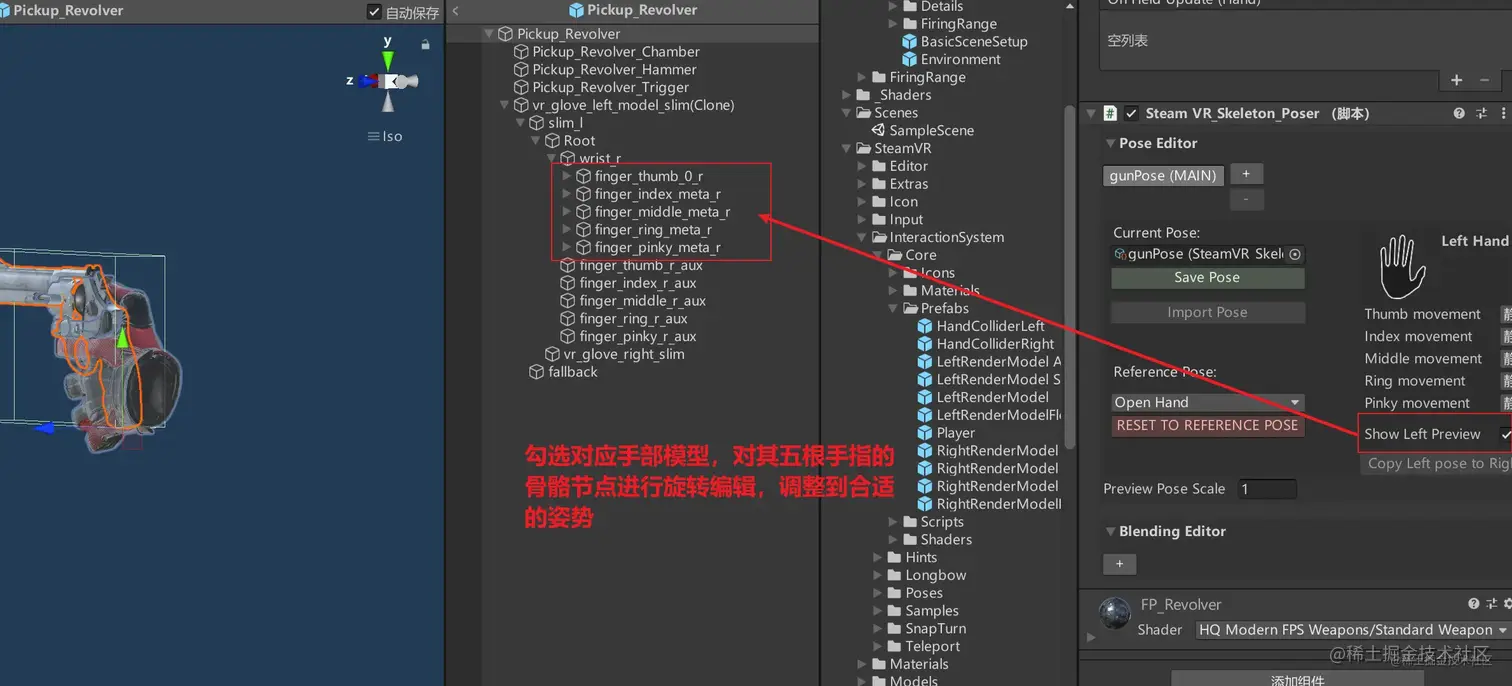Click the cube icon beside Pickup_Revolver_Hammer
This screenshot has height=686, width=1512.
(x=521, y=70)
